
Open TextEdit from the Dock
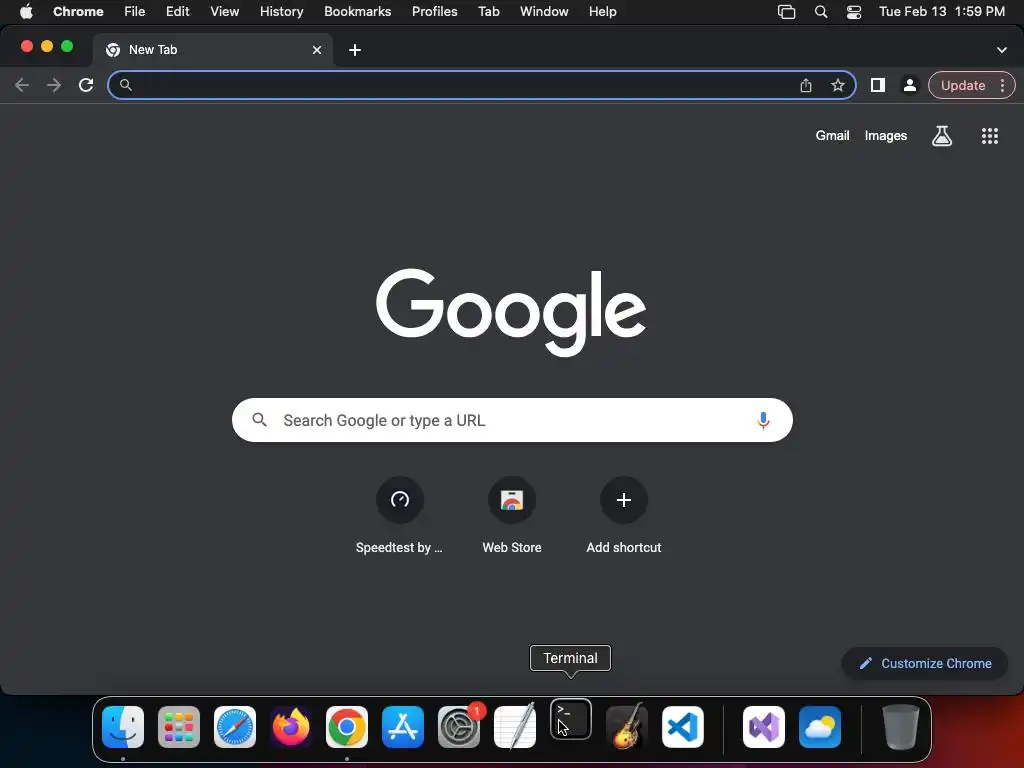point(515,727)
